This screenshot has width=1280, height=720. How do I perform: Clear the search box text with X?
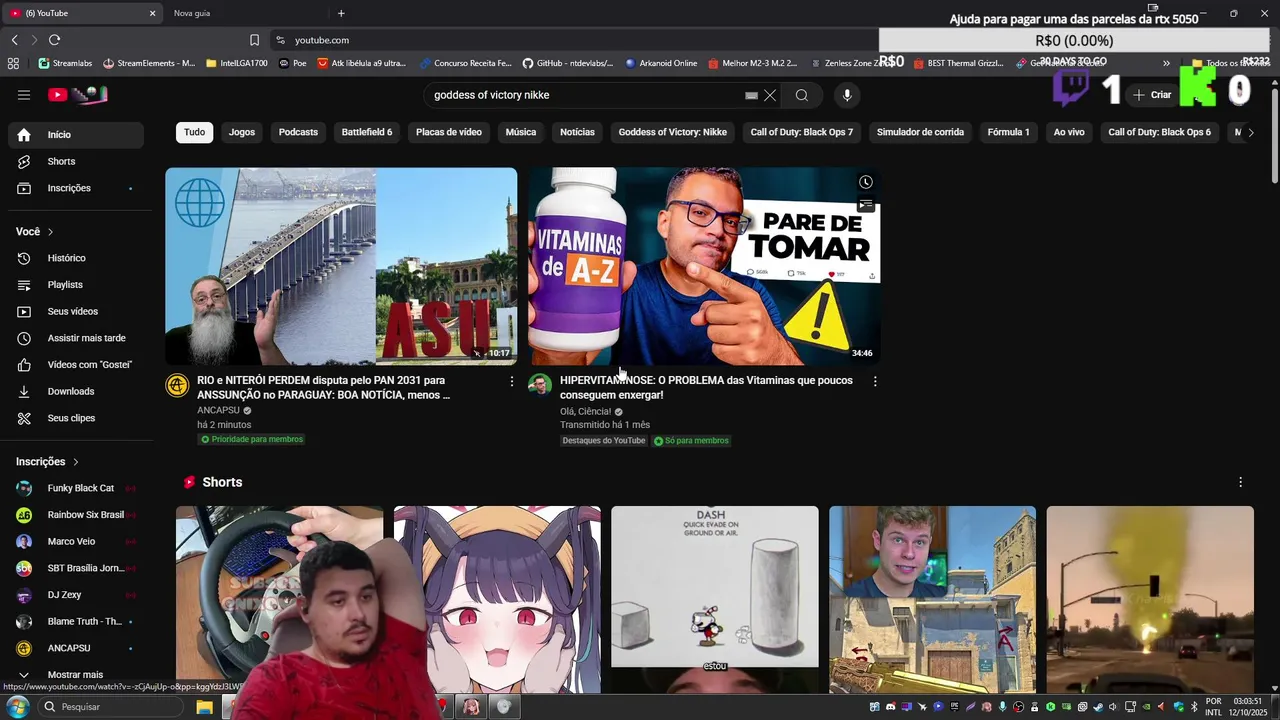770,95
